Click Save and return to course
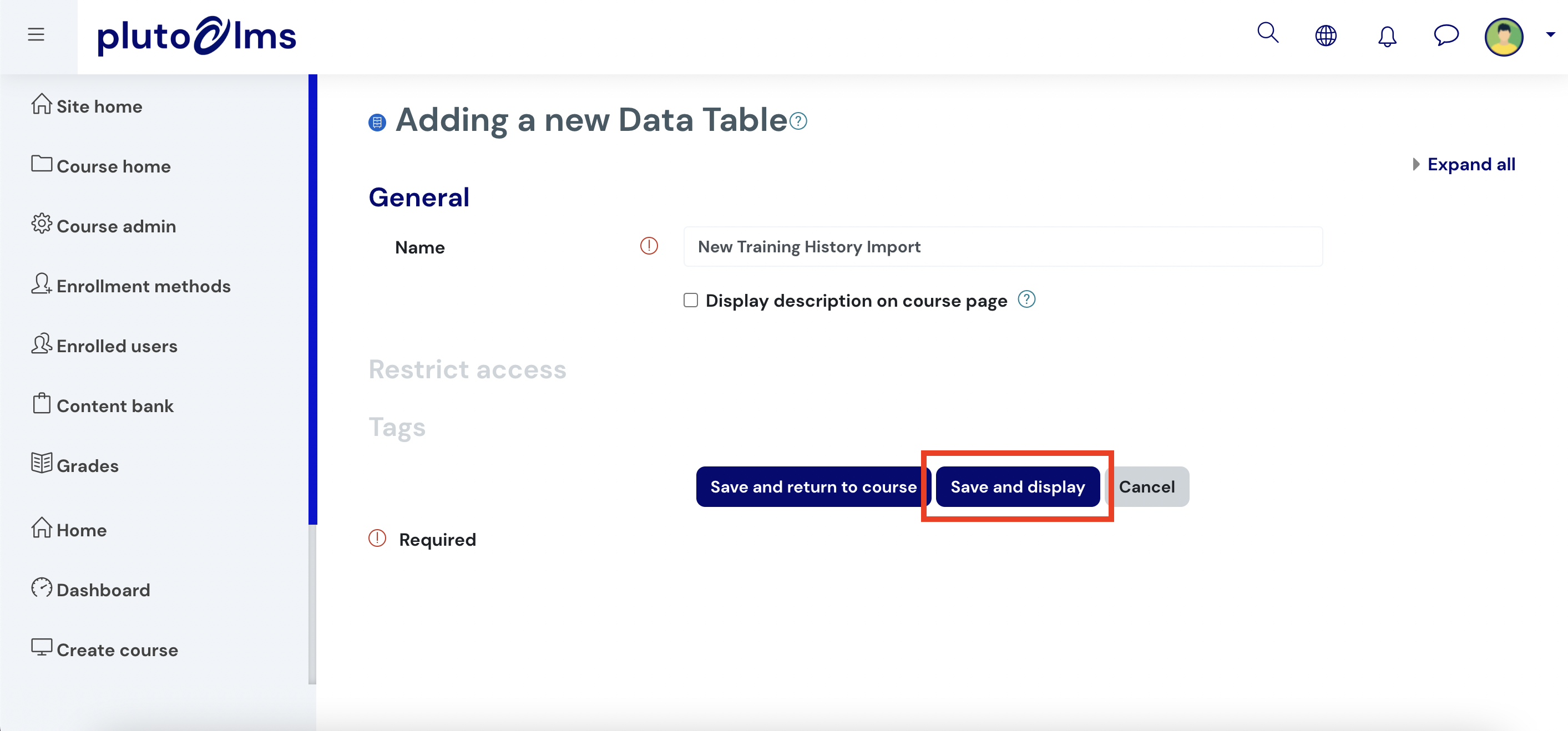Viewport: 1568px width, 731px height. coord(813,486)
